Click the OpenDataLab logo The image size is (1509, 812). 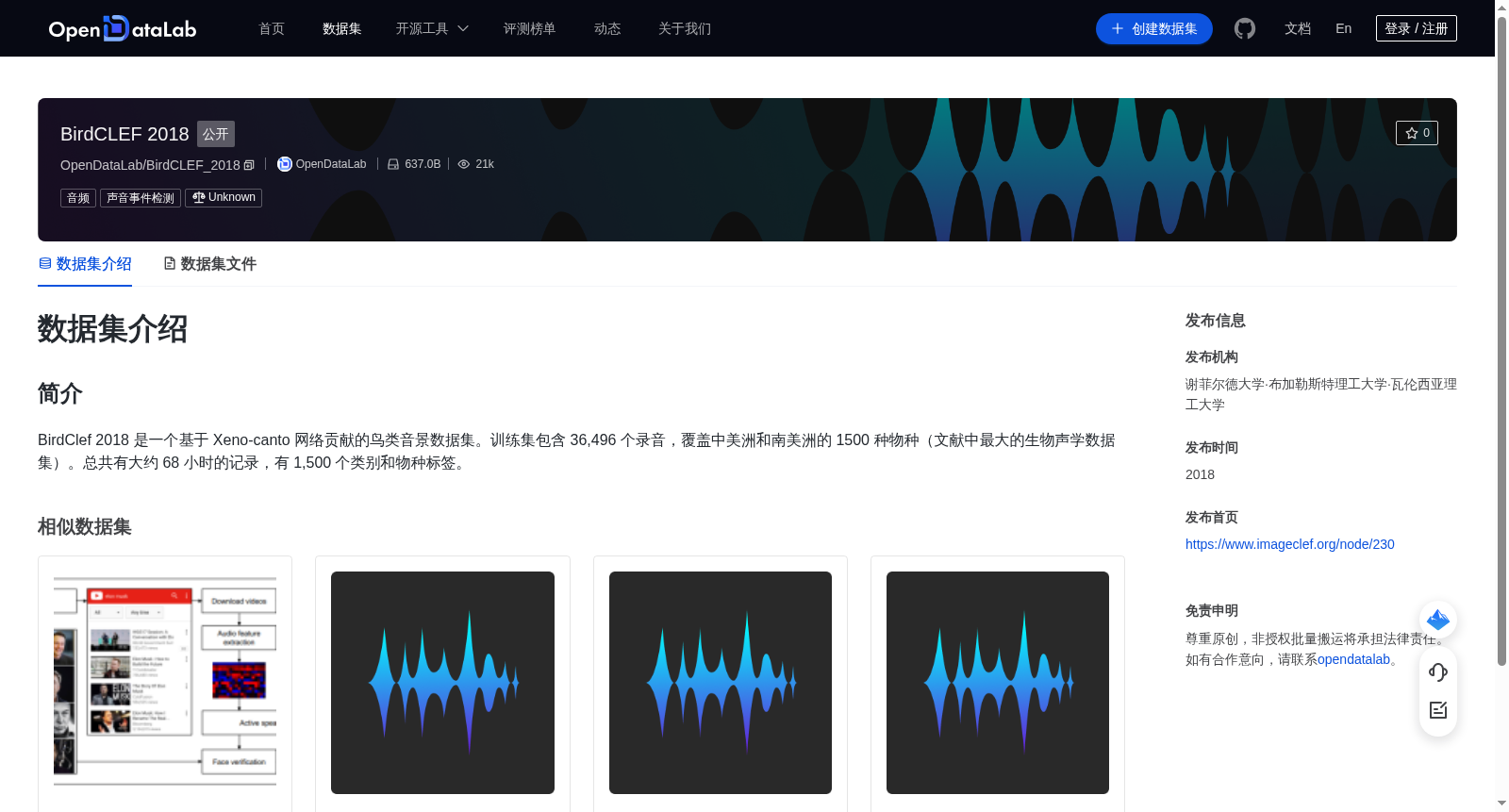point(123,29)
